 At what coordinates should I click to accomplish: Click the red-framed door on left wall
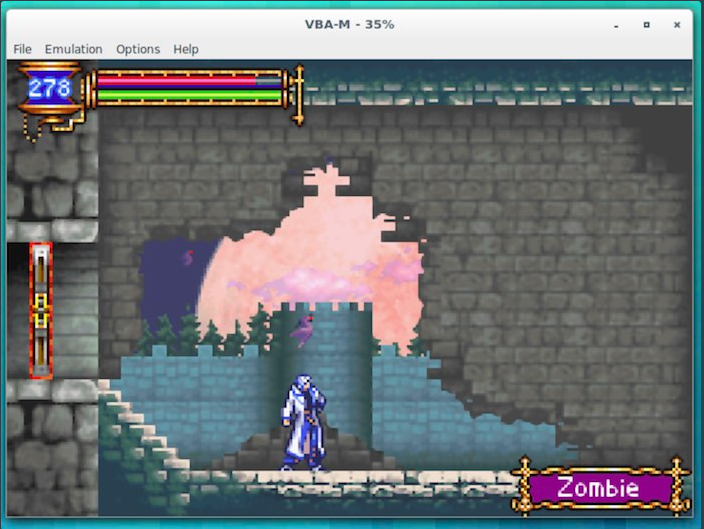coord(41,311)
